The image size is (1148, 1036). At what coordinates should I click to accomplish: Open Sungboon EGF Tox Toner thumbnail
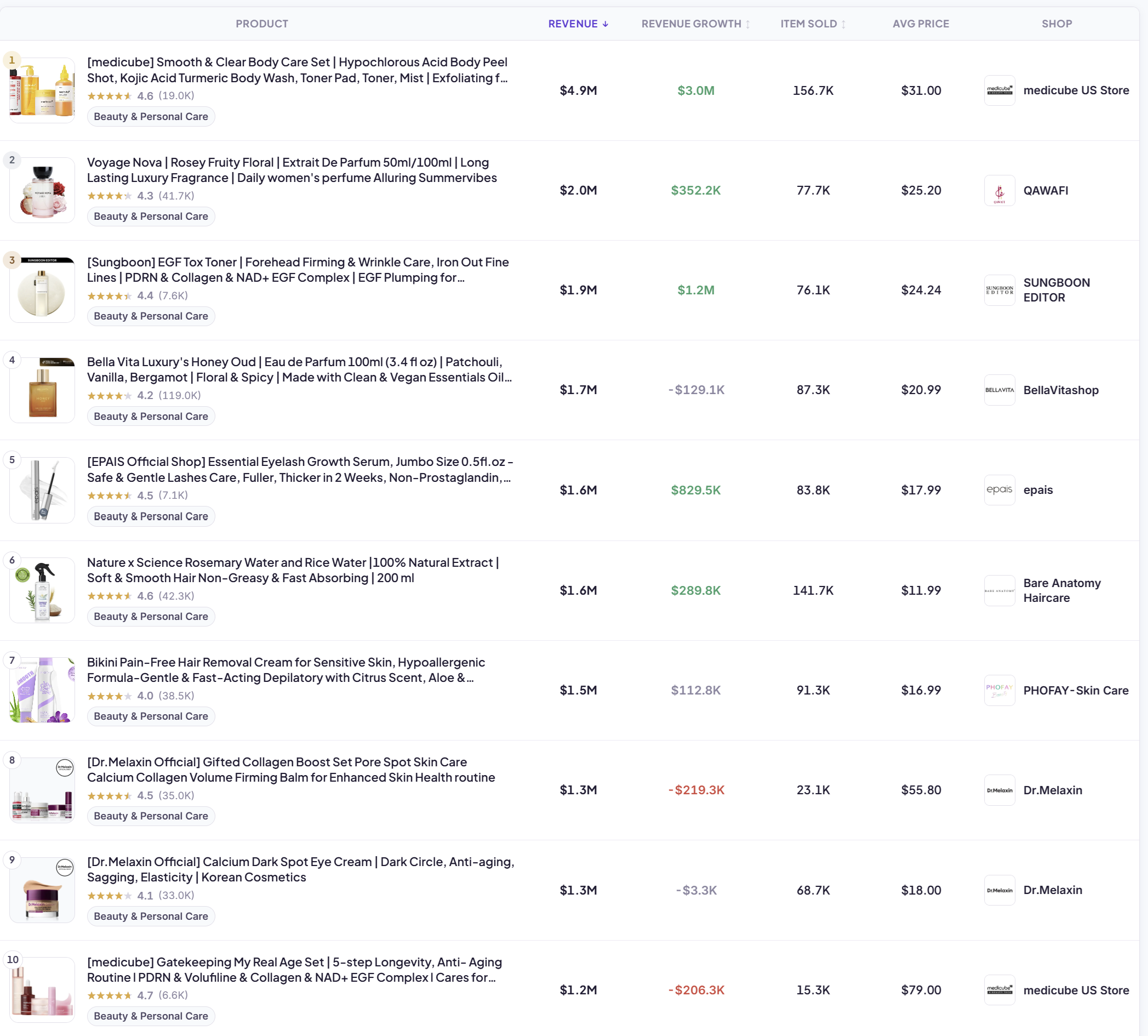[42, 290]
